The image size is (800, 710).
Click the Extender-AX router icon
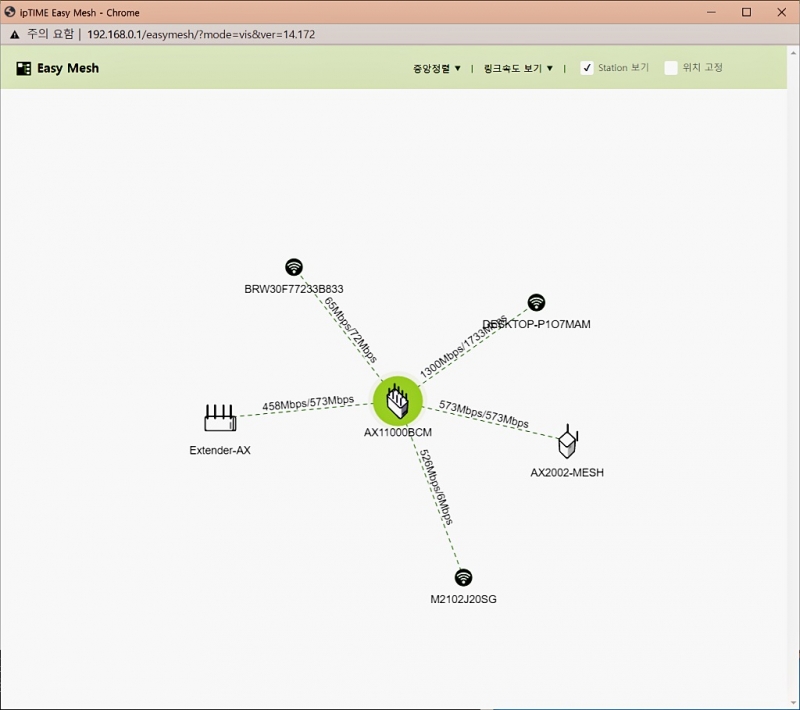pyautogui.click(x=219, y=417)
